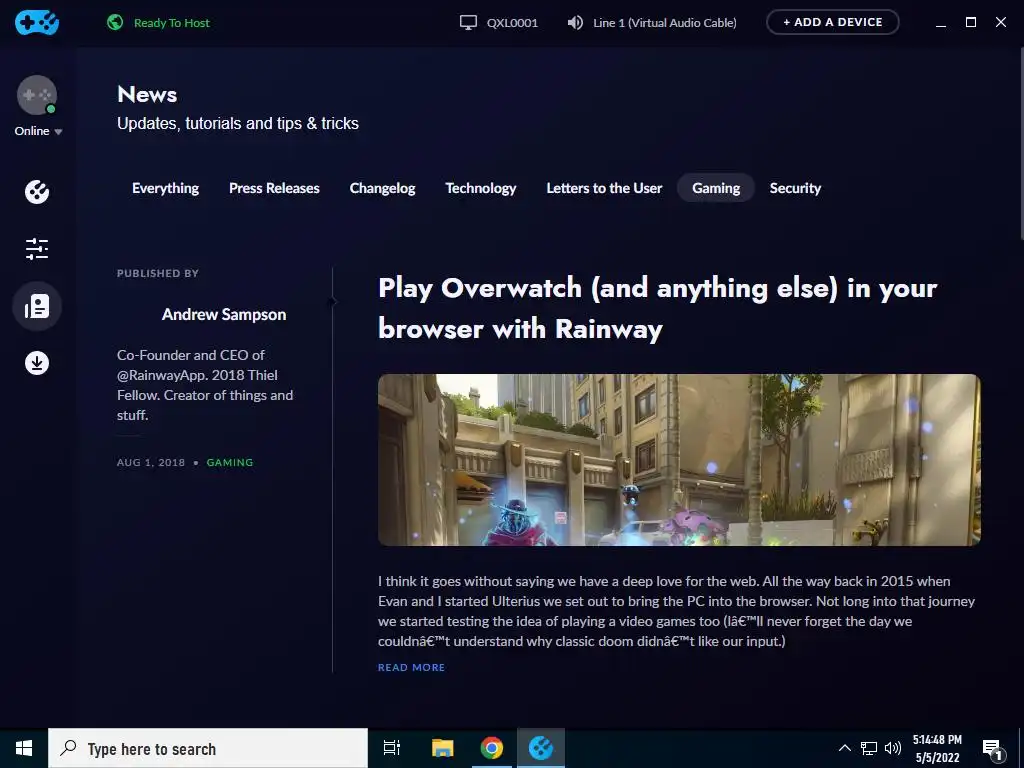This screenshot has height=768, width=1024.
Task: Select the Technology tab
Action: pos(481,188)
